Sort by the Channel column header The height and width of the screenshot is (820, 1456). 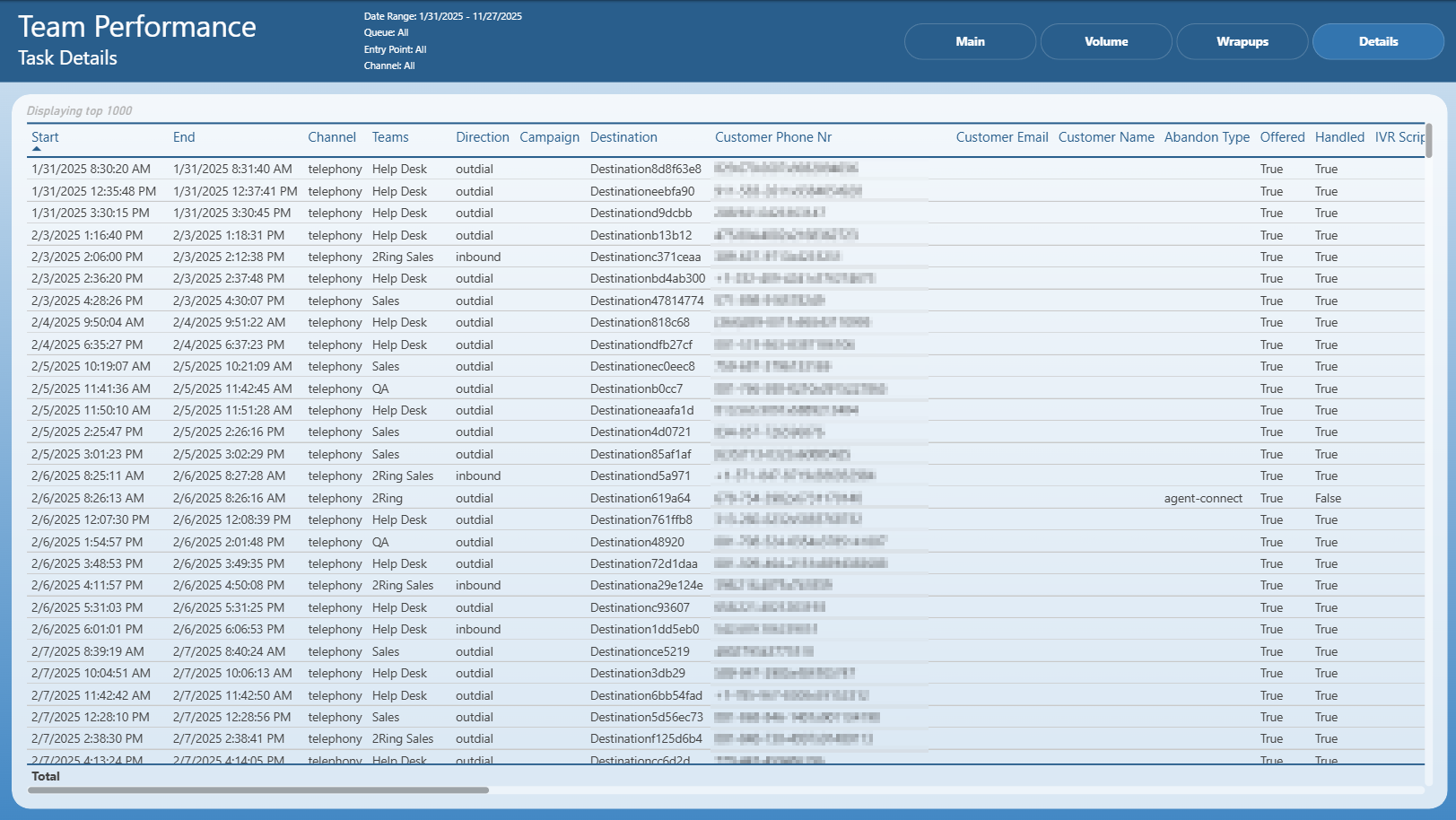[332, 137]
